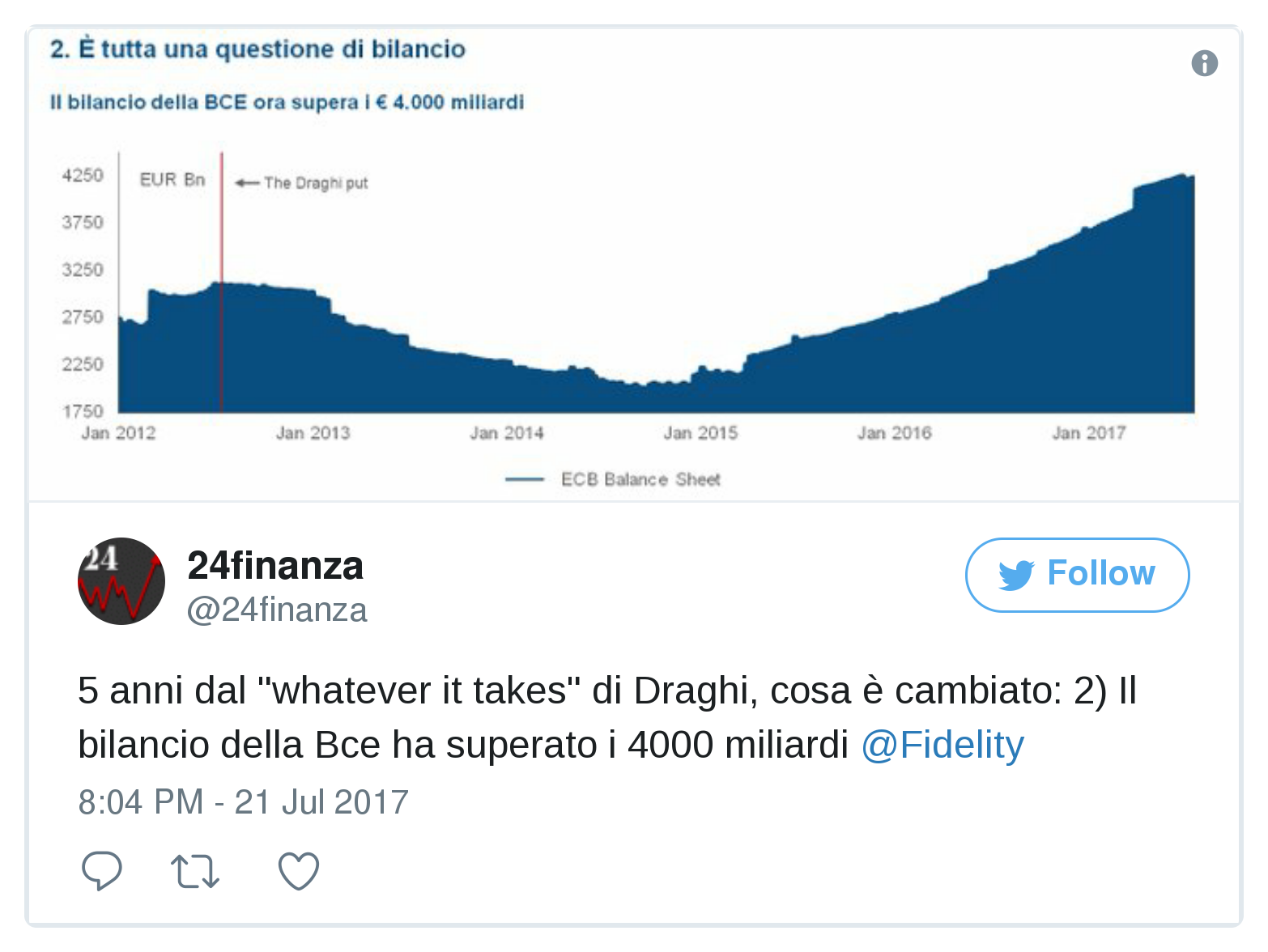Screen dimensions: 1268x952
Task: Click the tweet text about Draghi
Action: (607, 717)
